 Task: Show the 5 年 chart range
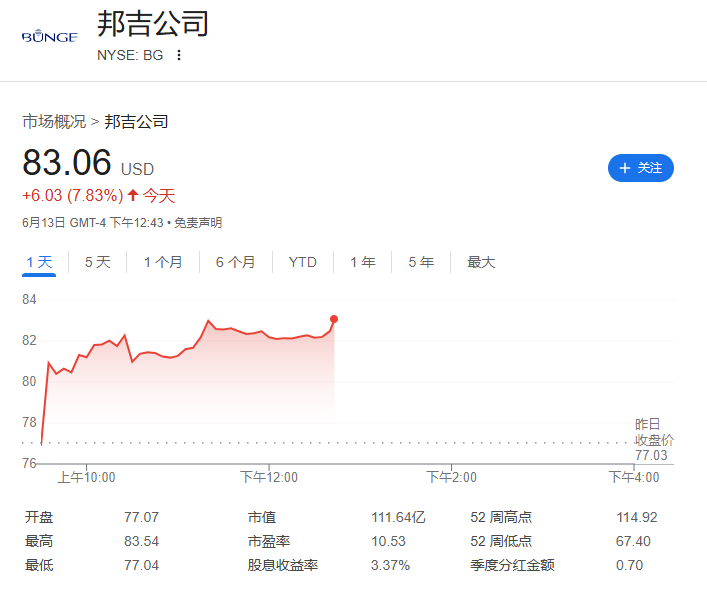click(421, 262)
